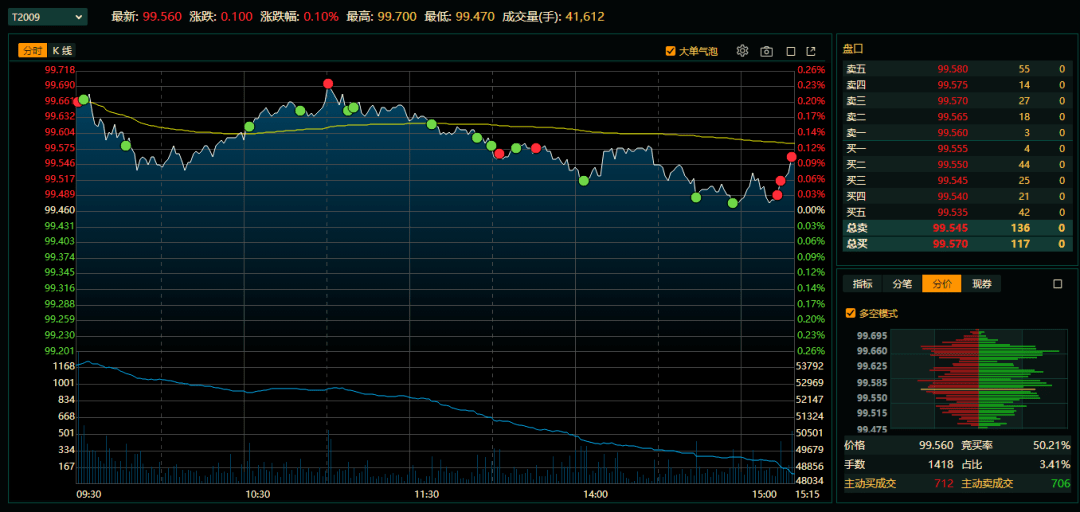Open chart settings gear icon

click(742, 51)
